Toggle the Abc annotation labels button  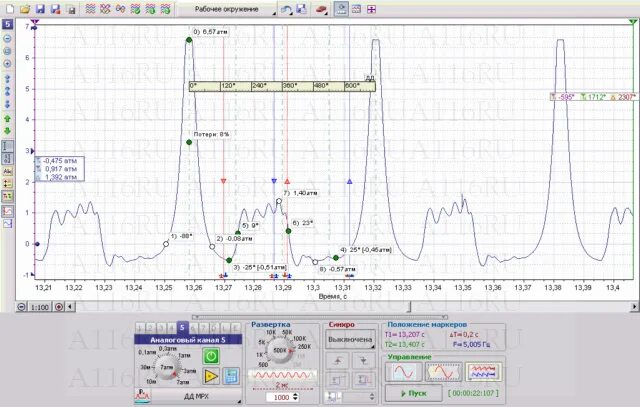[7, 171]
